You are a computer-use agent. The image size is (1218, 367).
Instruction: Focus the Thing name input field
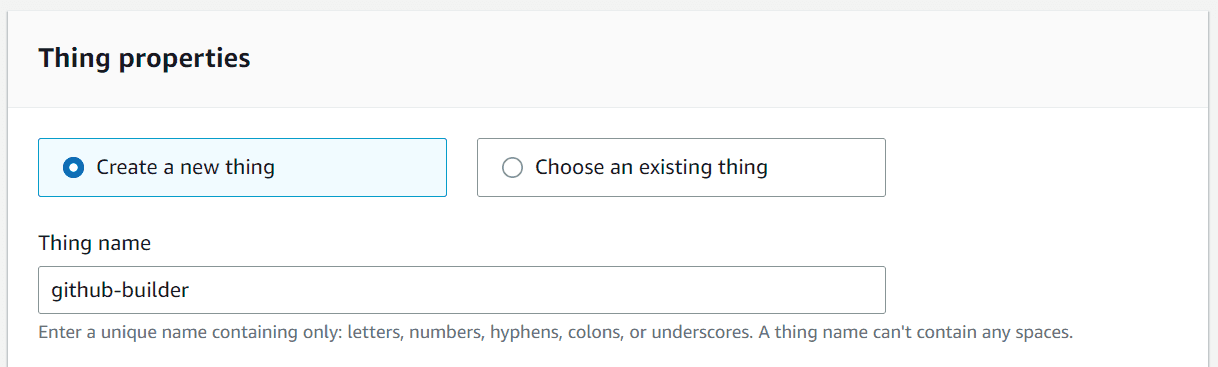(x=461, y=290)
